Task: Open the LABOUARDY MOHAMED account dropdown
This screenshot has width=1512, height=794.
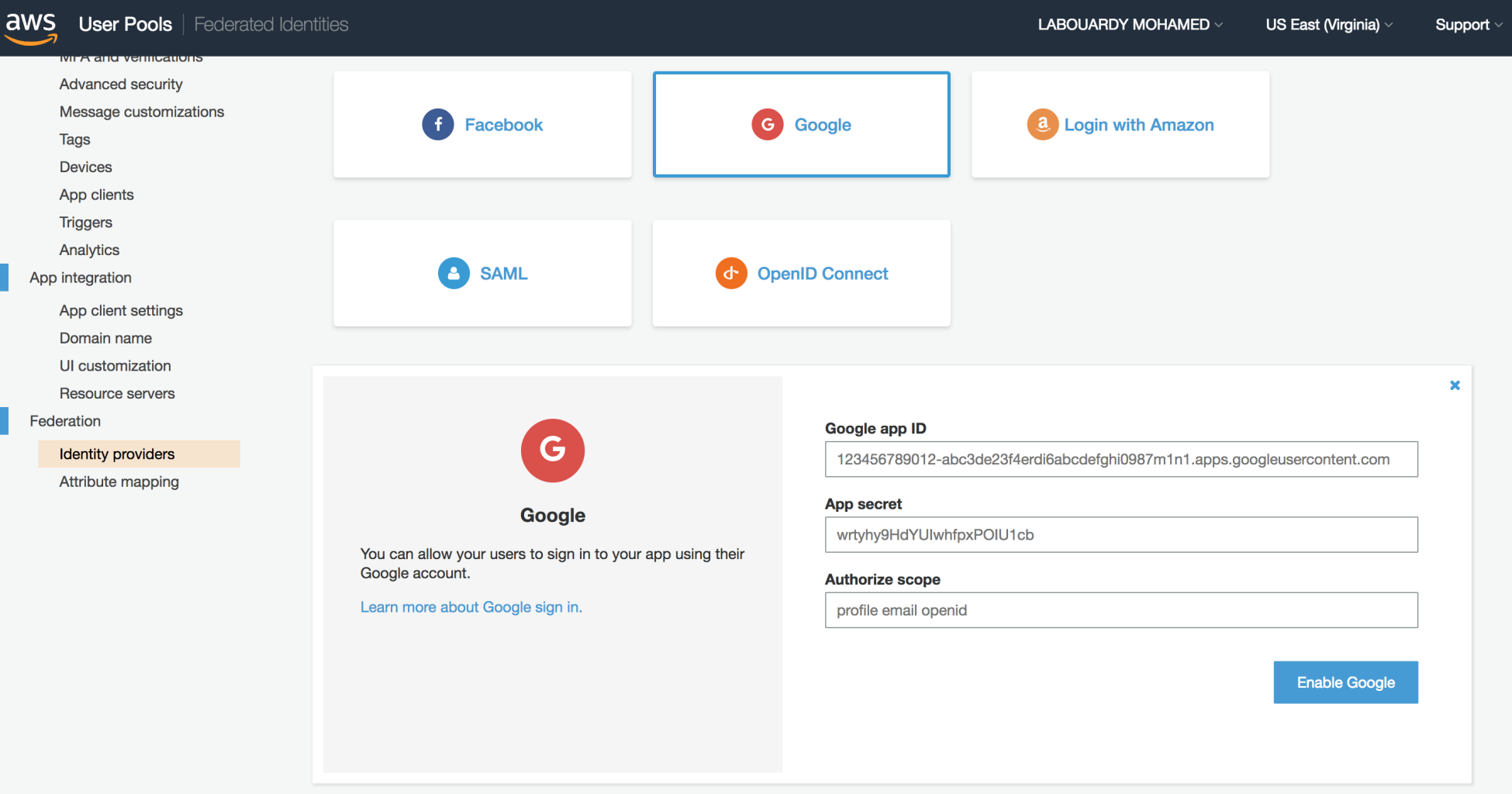Action: (1131, 25)
